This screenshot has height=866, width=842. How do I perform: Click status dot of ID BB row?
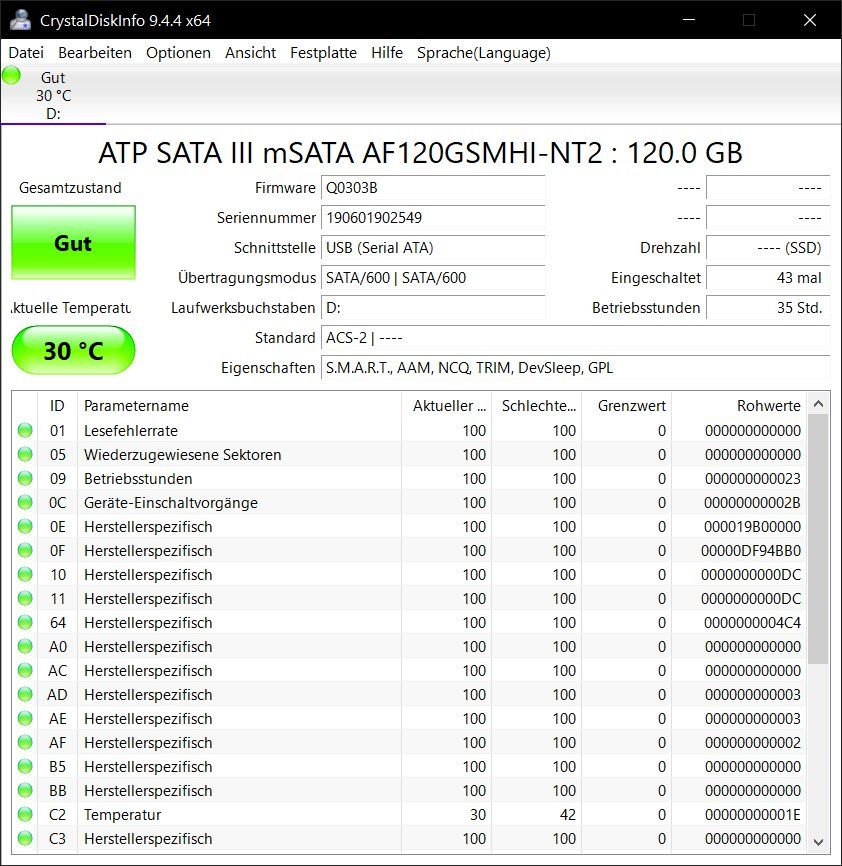tap(25, 790)
